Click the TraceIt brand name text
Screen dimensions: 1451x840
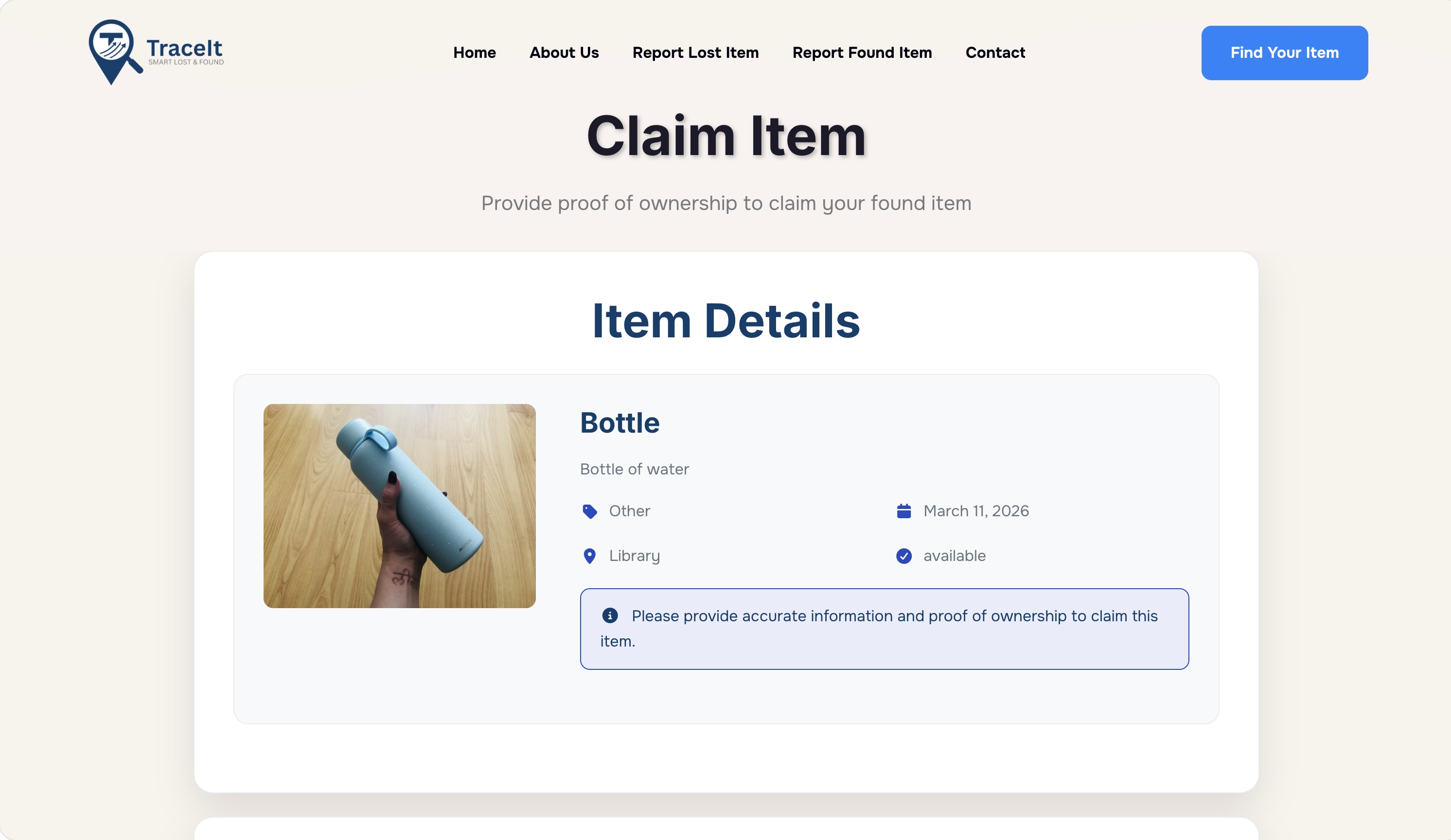184,49
